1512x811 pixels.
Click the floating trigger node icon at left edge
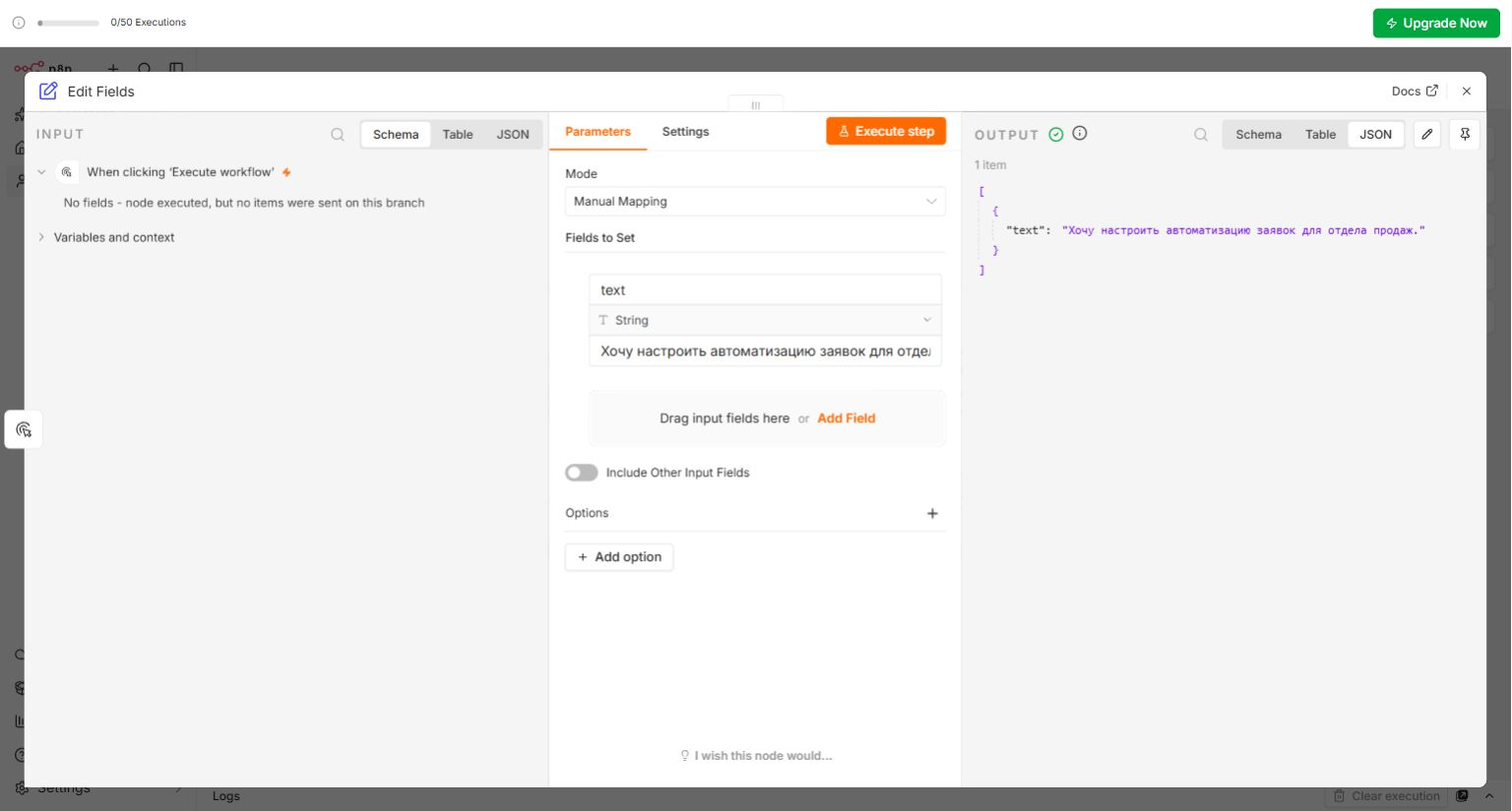coord(24,429)
